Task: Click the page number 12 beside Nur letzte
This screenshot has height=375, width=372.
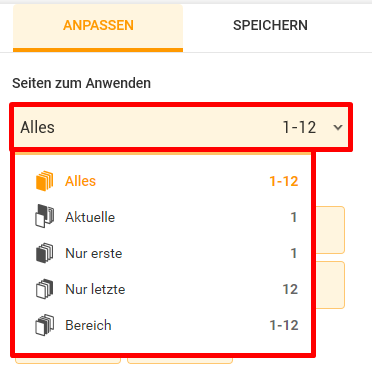Action: (290, 289)
